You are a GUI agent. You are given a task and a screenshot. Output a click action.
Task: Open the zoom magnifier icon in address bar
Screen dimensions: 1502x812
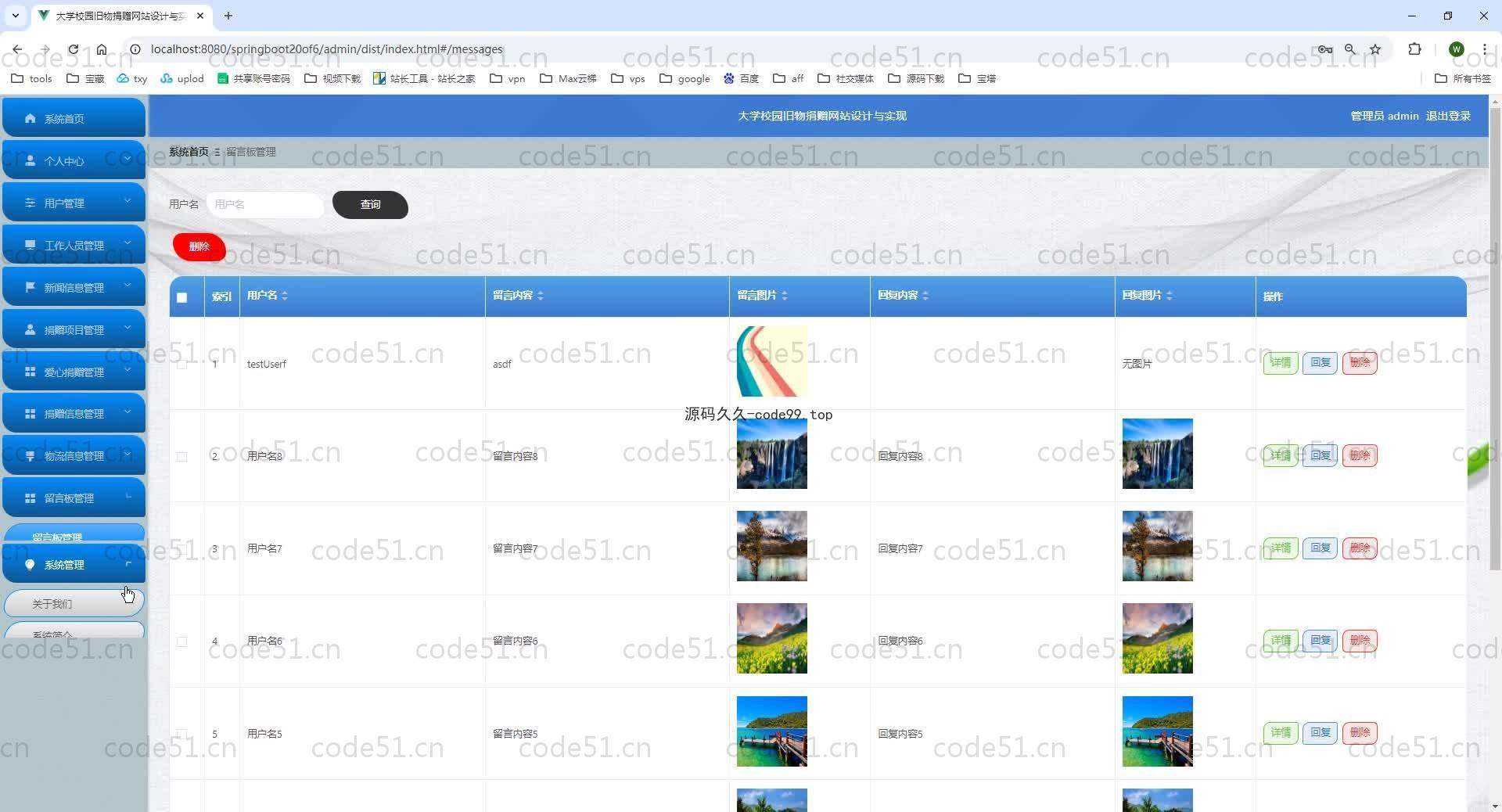pos(1350,49)
